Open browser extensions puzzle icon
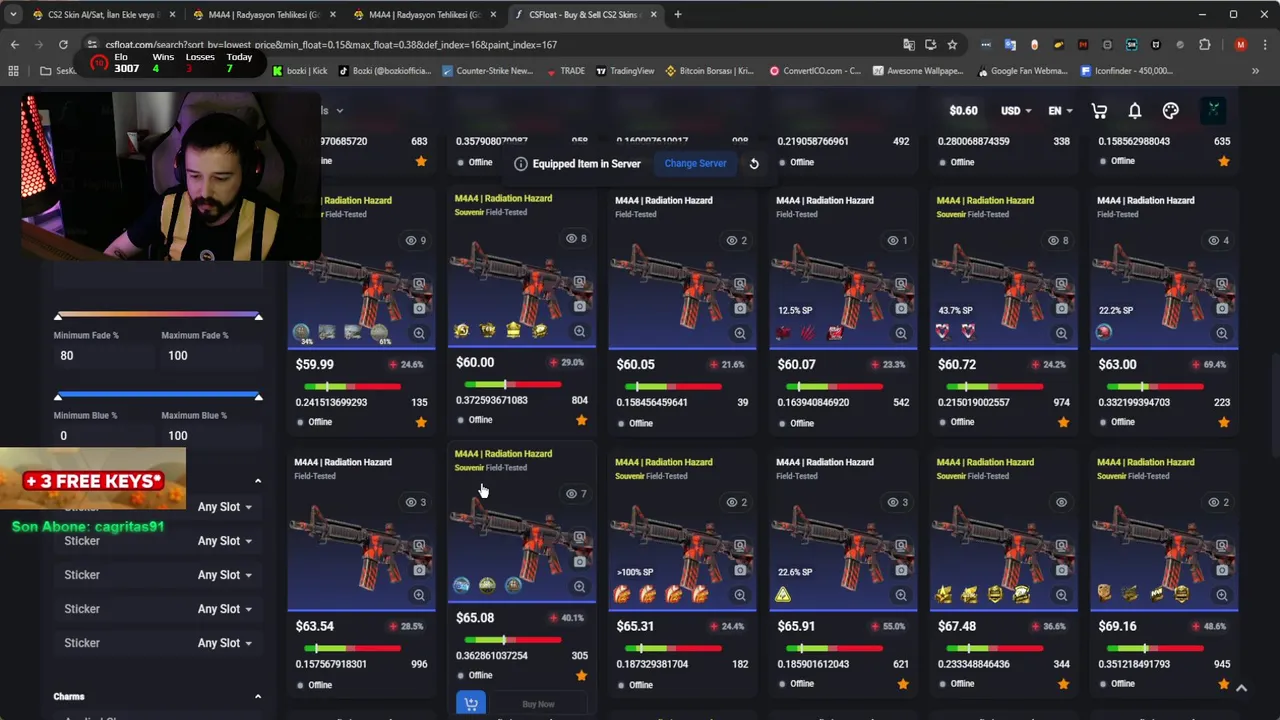 [x=1205, y=45]
